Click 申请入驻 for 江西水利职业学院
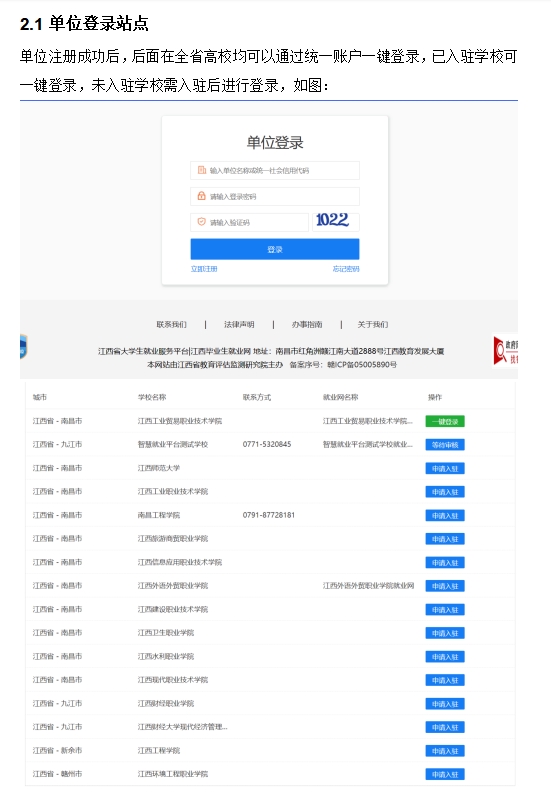Screen dimensions: 551x804 (445, 657)
